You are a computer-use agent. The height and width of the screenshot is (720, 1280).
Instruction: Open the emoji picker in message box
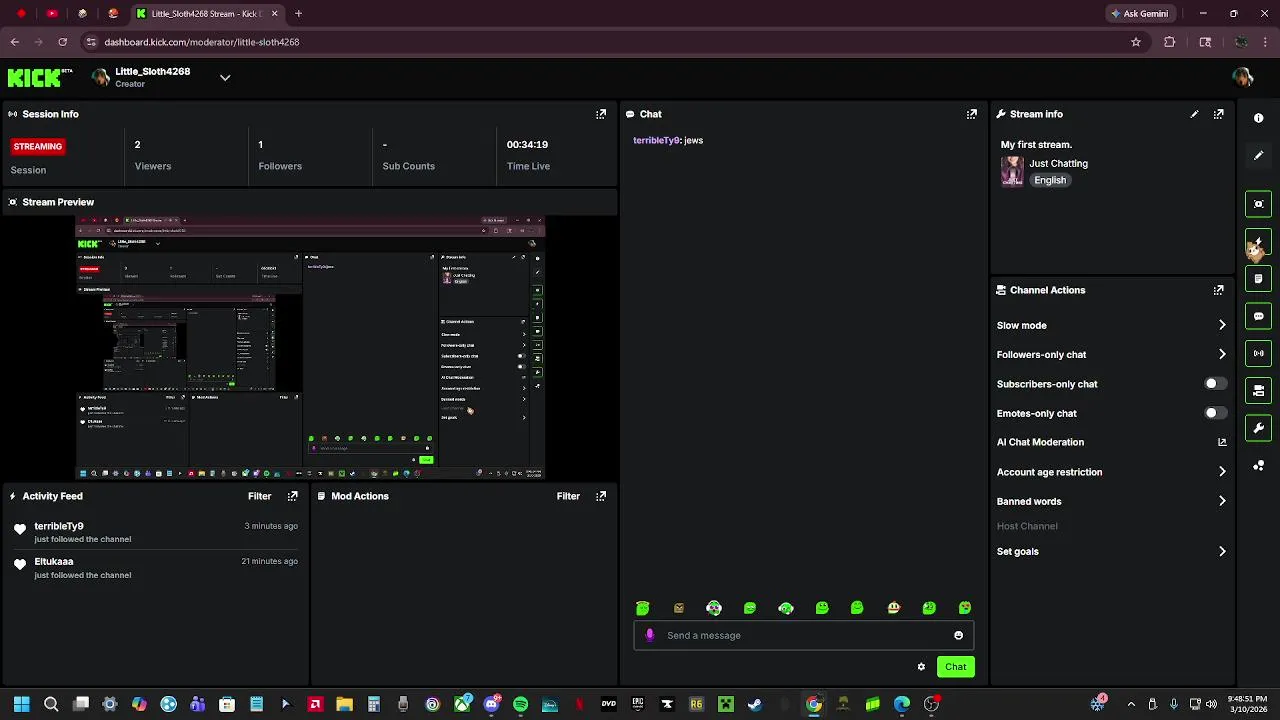pyautogui.click(x=958, y=635)
